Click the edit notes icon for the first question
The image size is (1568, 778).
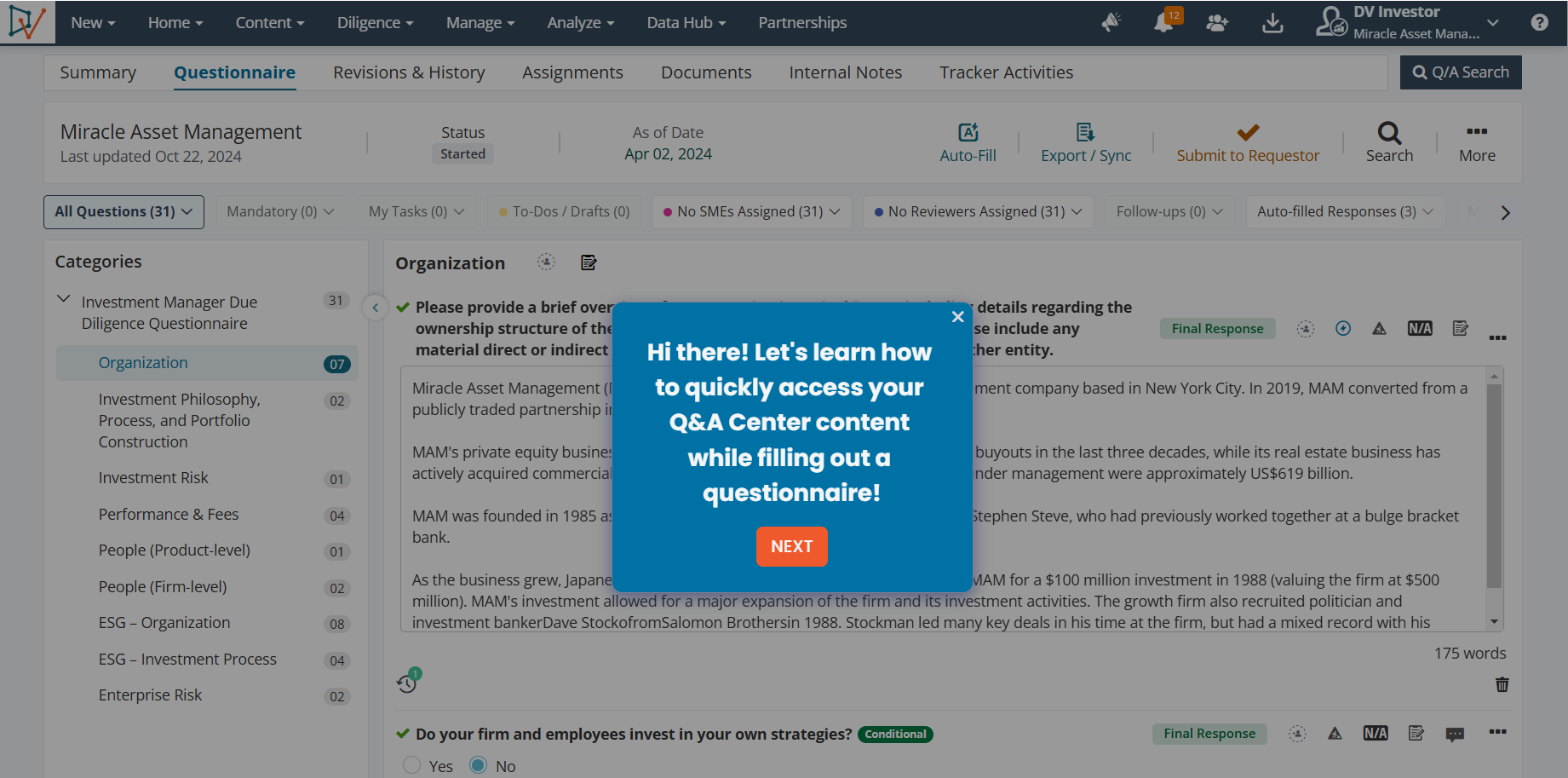pyautogui.click(x=1460, y=328)
